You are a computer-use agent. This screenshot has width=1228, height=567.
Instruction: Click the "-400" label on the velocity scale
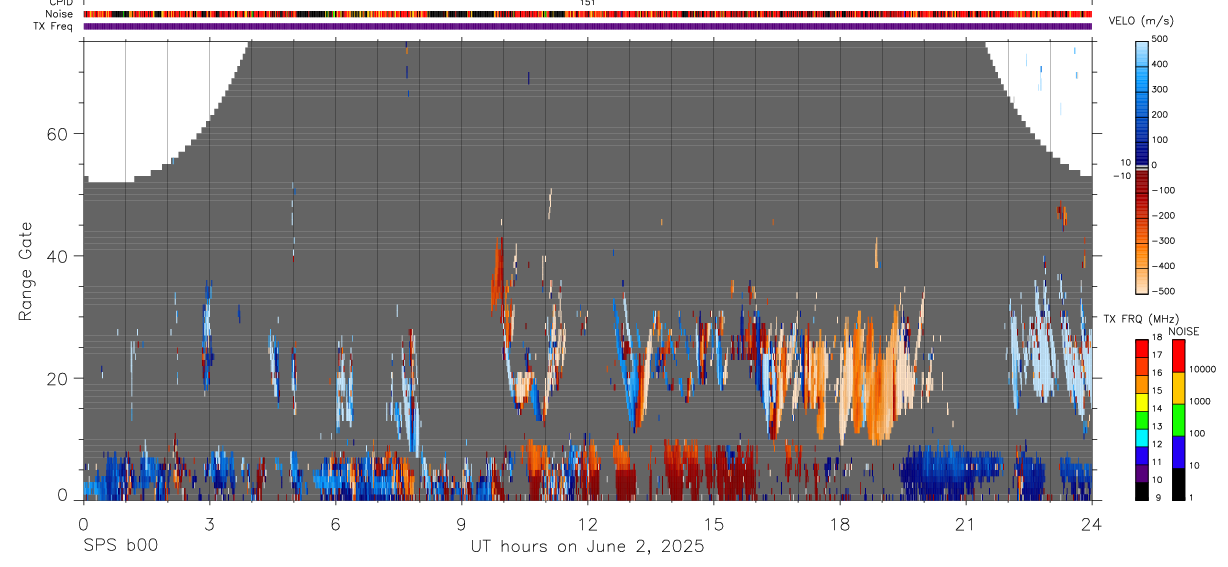pos(1162,266)
